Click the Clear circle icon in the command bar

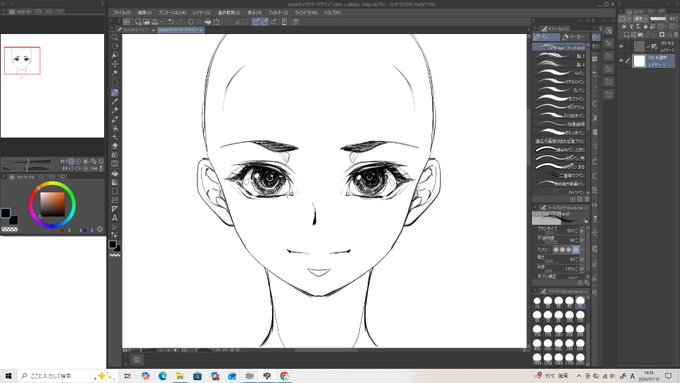point(191,21)
